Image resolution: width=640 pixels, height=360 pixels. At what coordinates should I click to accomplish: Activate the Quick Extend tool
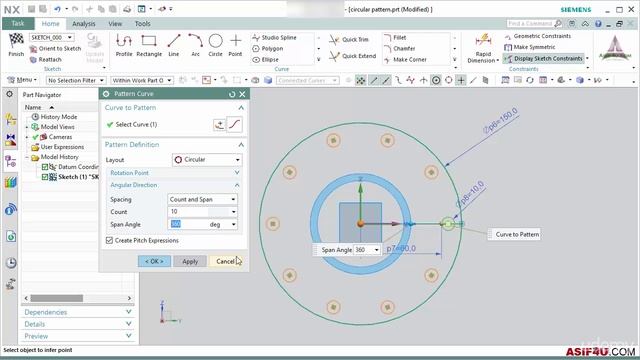coord(353,56)
